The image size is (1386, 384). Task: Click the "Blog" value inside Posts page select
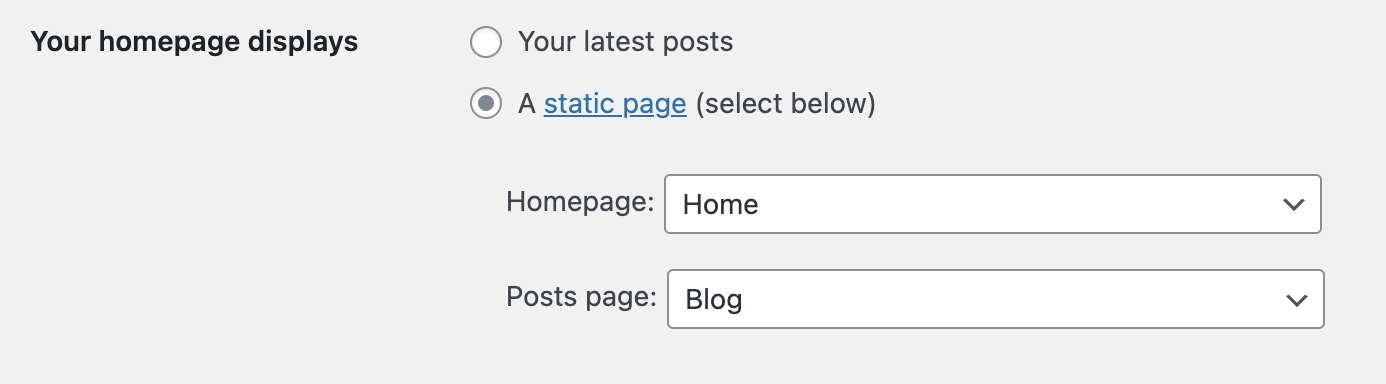point(714,299)
